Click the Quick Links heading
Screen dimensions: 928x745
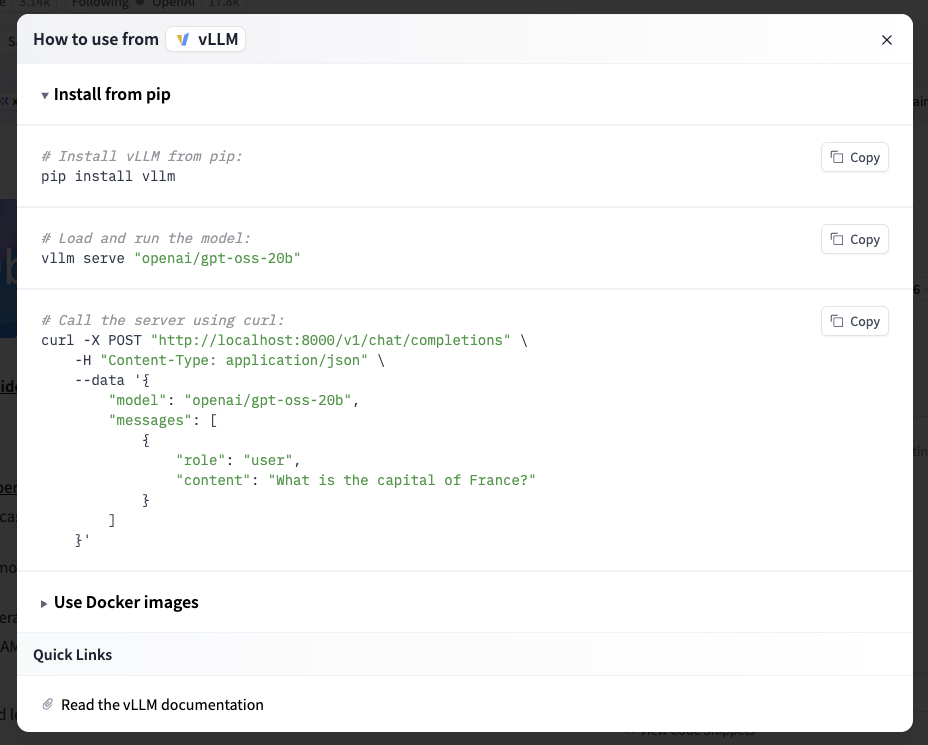pos(72,655)
